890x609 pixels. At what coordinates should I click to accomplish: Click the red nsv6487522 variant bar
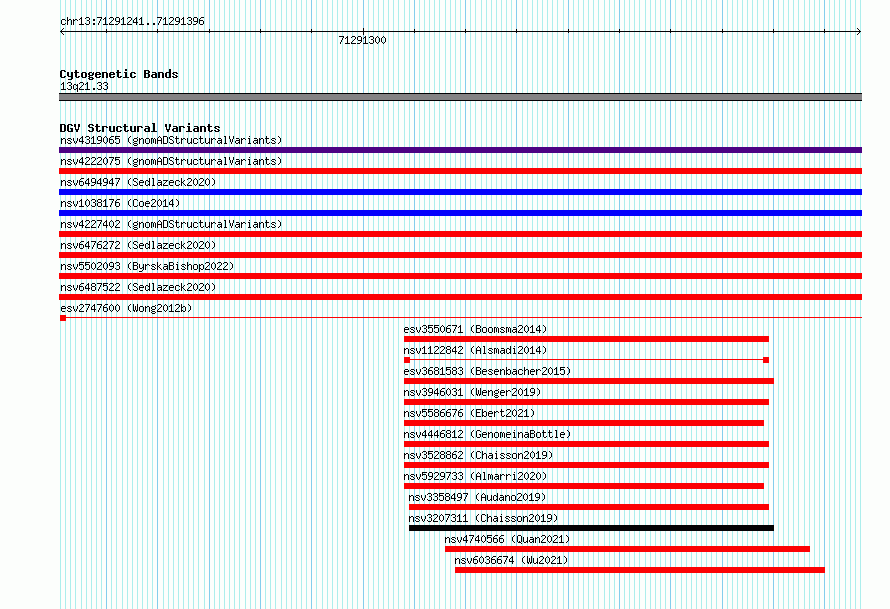(x=460, y=297)
